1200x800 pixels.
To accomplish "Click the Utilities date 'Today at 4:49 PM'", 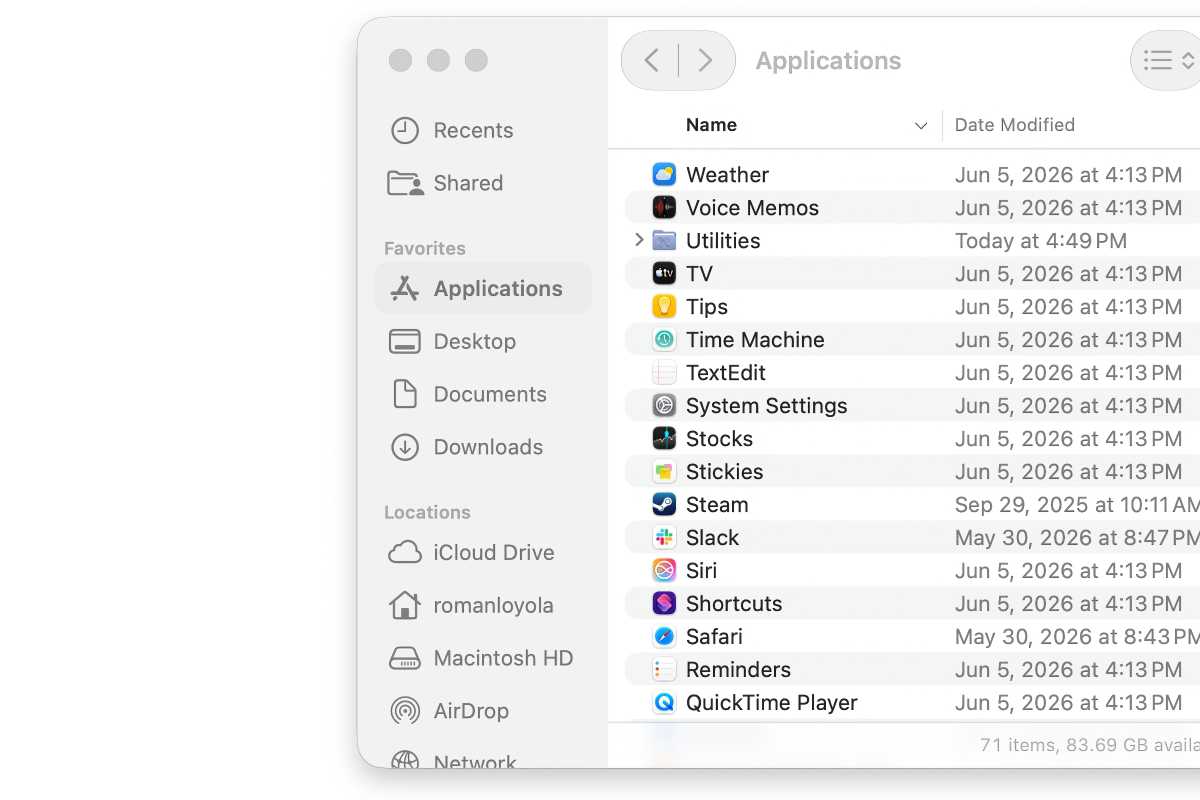I will click(x=1041, y=241).
